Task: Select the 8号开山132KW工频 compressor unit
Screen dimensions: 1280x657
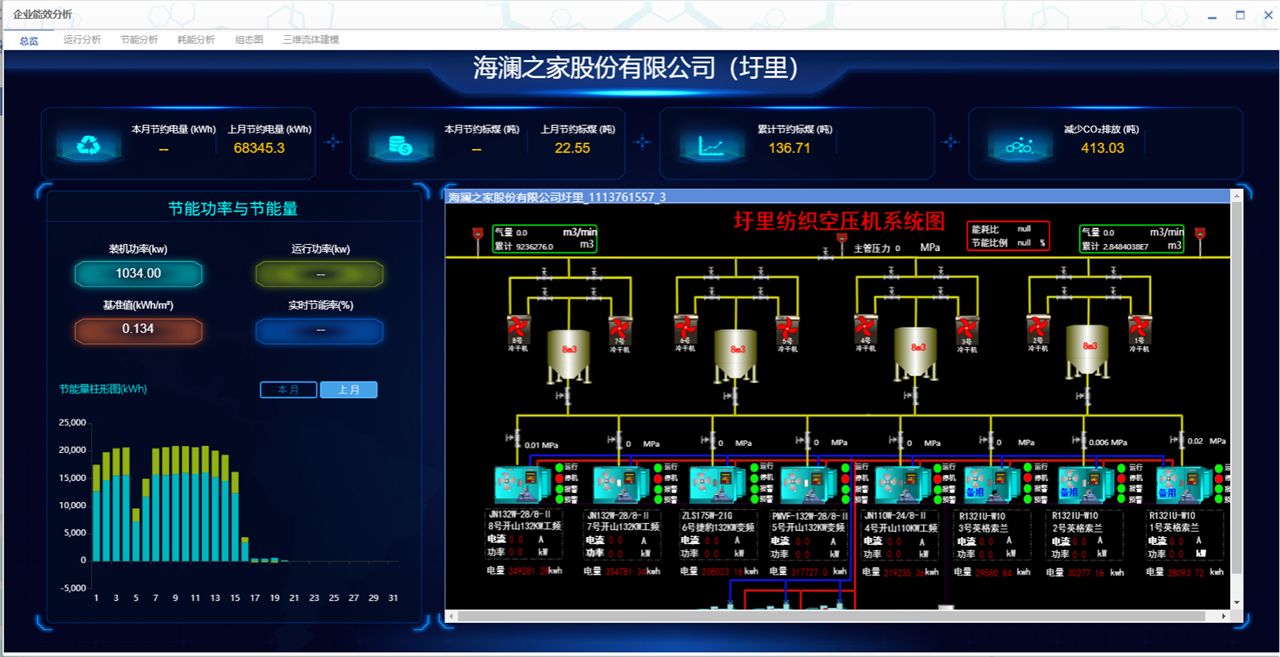Action: click(524, 484)
